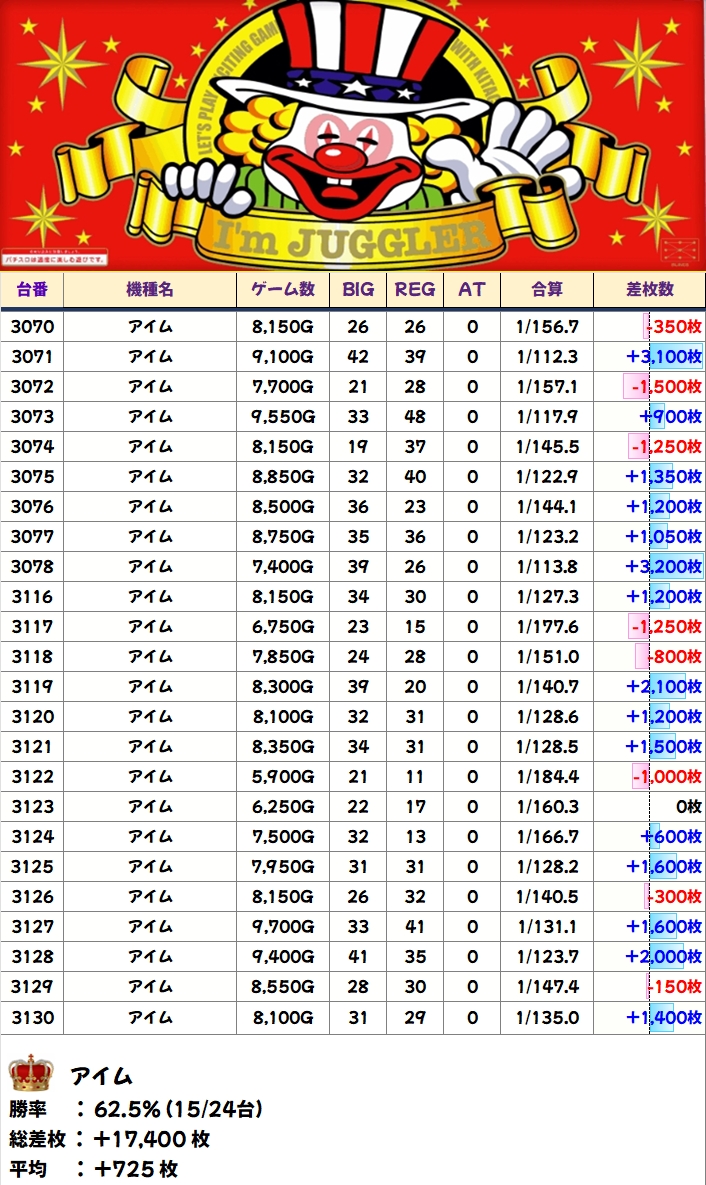This screenshot has width=706, height=1185.
Task: Click the +900枚 difference value
Action: click(x=670, y=416)
